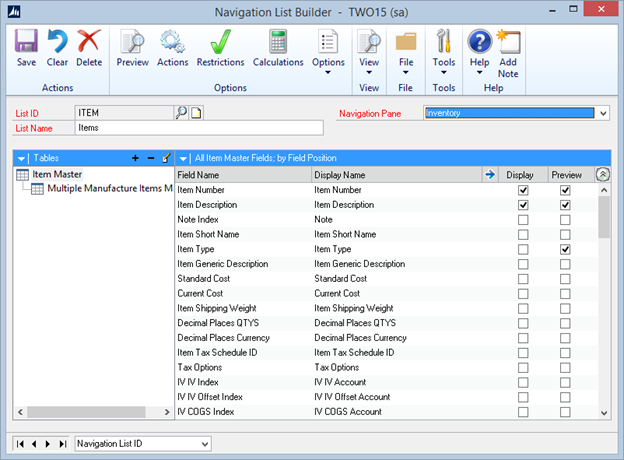
Task: Open the All Item Master Fields view dropdown
Action: pos(183,158)
